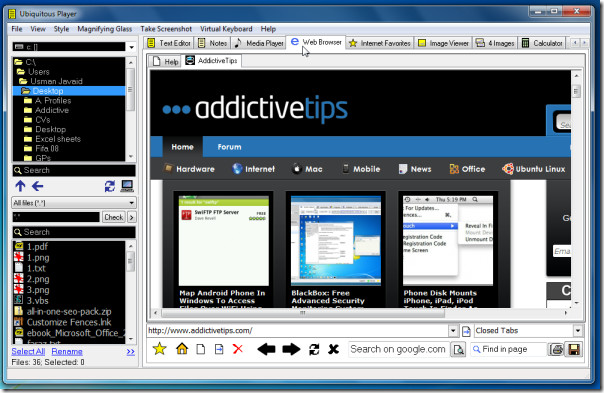The image size is (604, 393).
Task: Select the Help browser tab
Action: pos(166,62)
